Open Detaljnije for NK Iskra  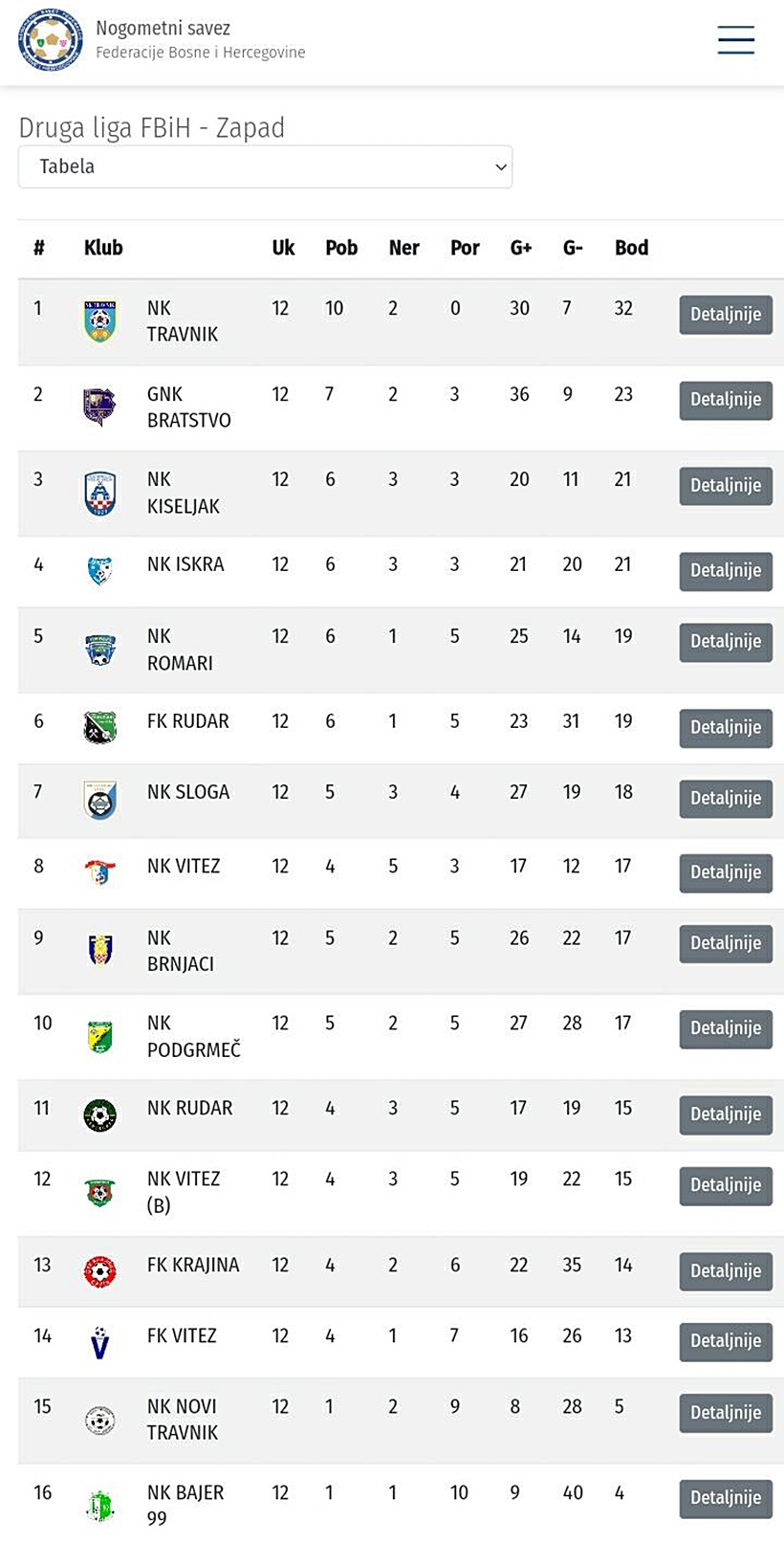(726, 571)
